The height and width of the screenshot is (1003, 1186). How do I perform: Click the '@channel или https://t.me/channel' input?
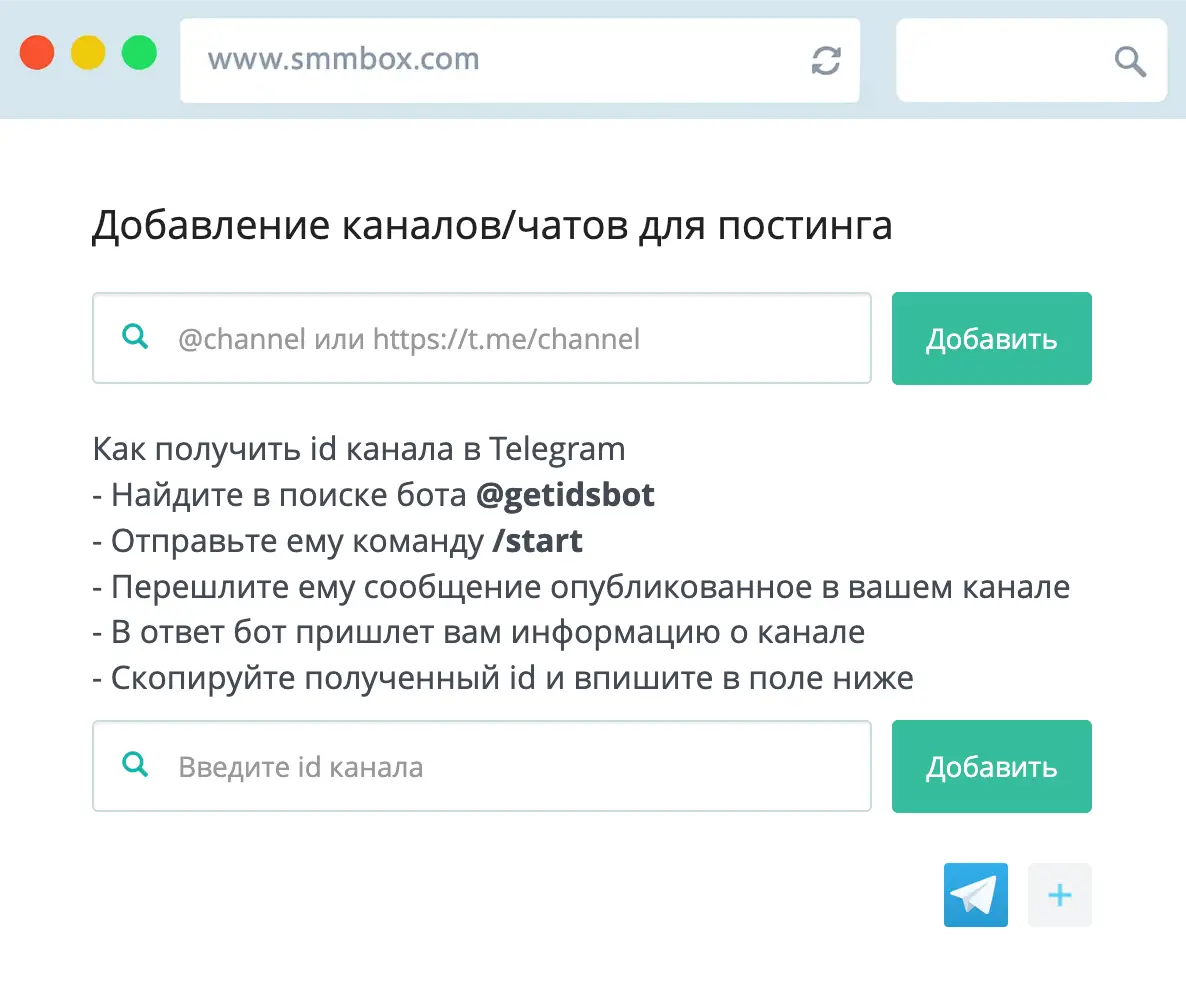(482, 338)
